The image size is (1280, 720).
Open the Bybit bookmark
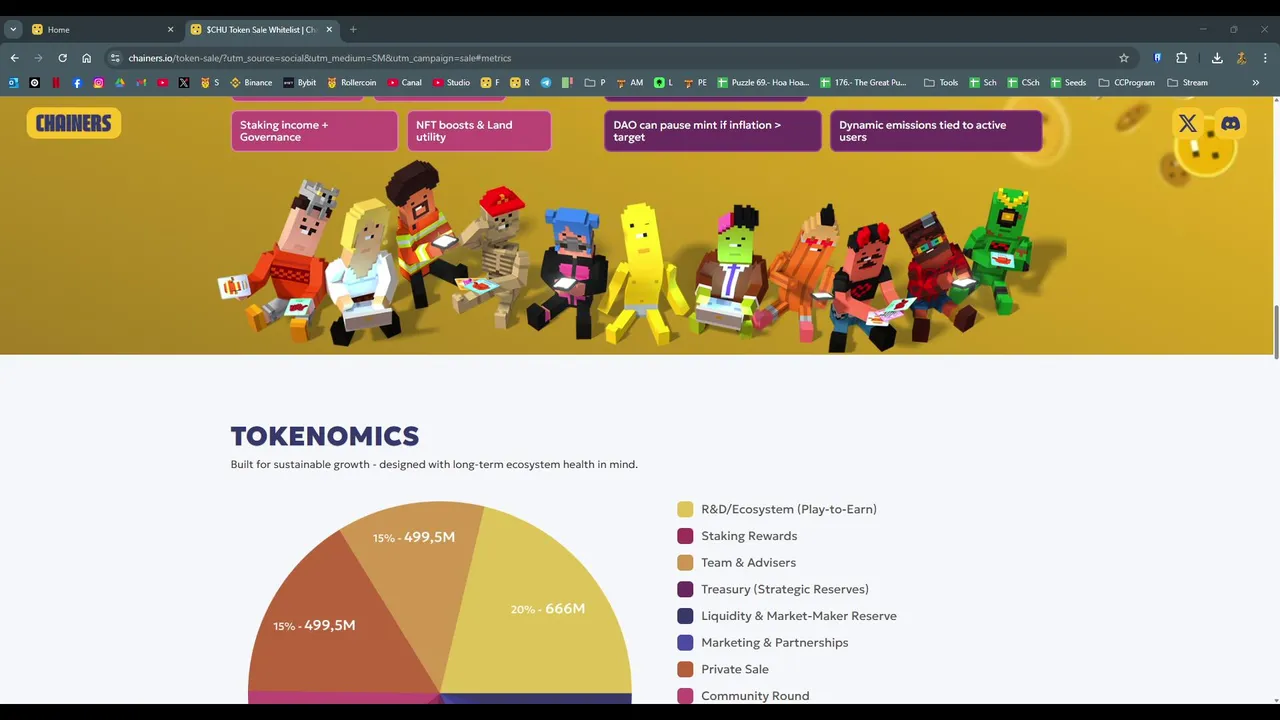pos(300,83)
